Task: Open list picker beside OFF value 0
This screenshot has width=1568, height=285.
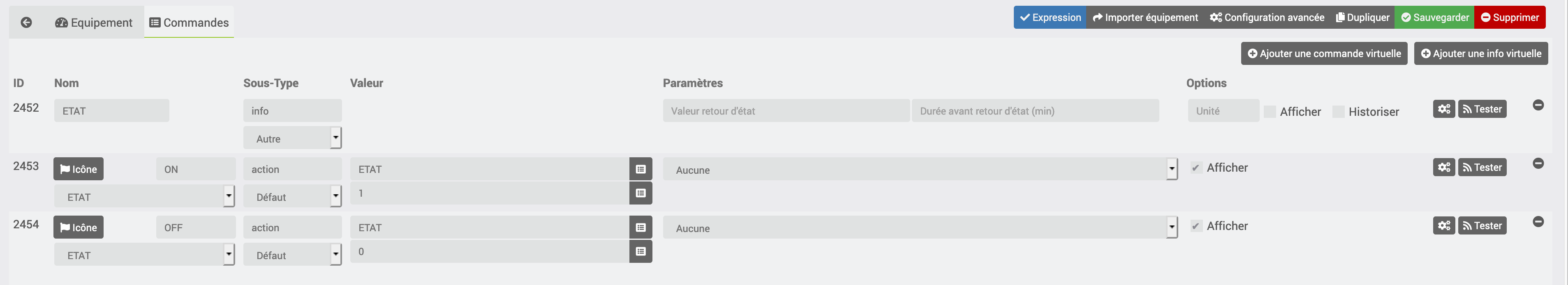Action: coord(641,252)
